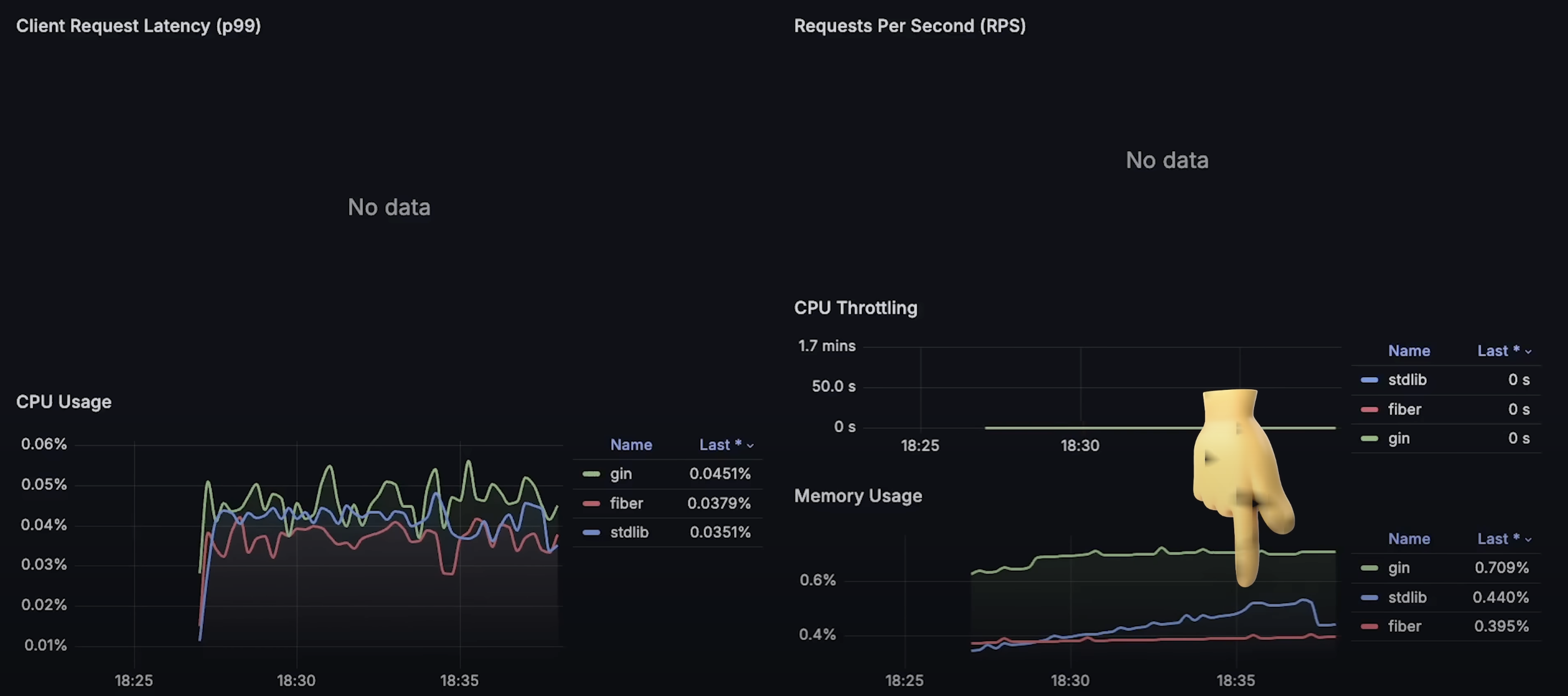Click fiber color swatch in CPU Usage legend
Image resolution: width=1568 pixels, height=696 pixels.
click(x=590, y=503)
